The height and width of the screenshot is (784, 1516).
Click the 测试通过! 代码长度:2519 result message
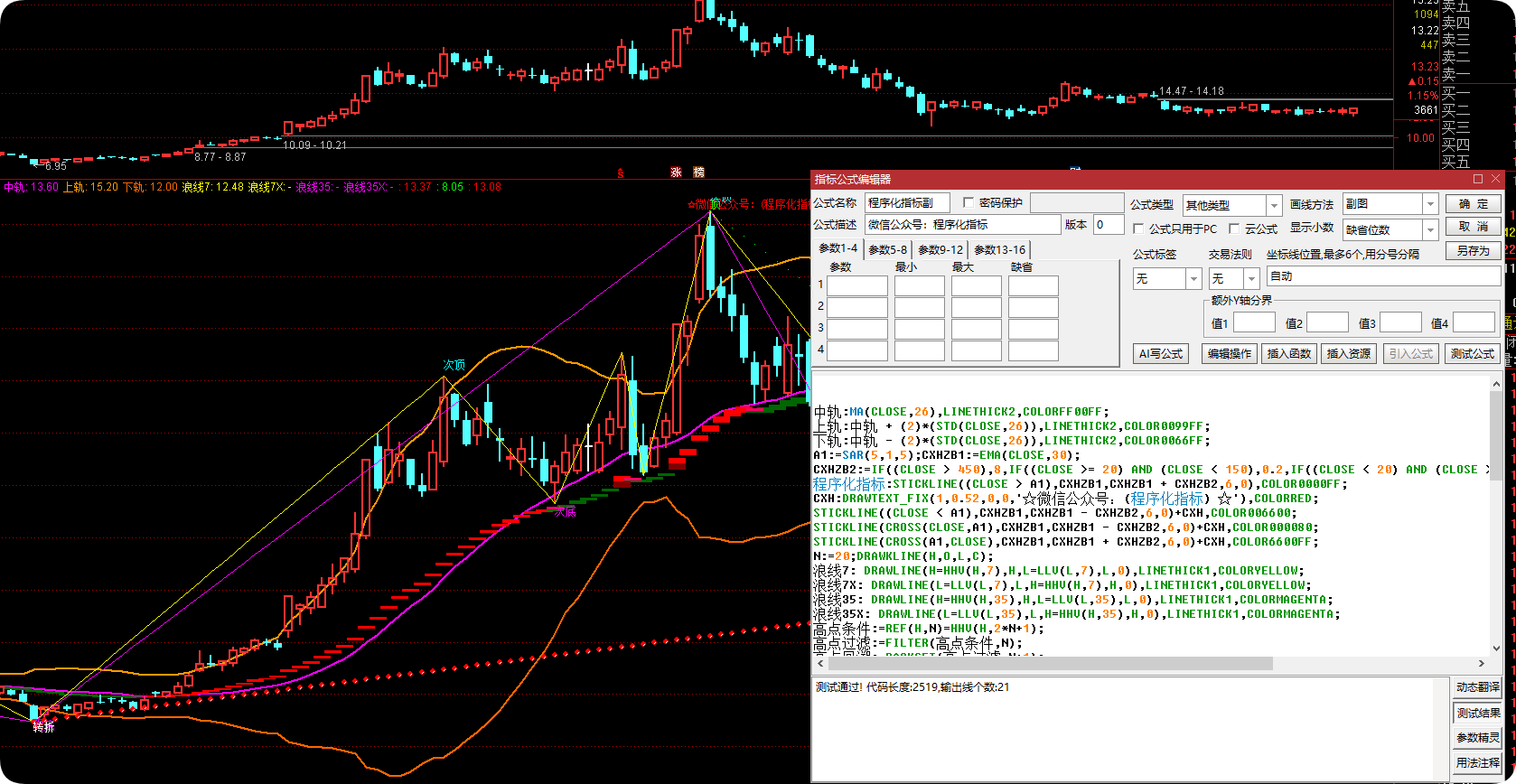pos(912,687)
